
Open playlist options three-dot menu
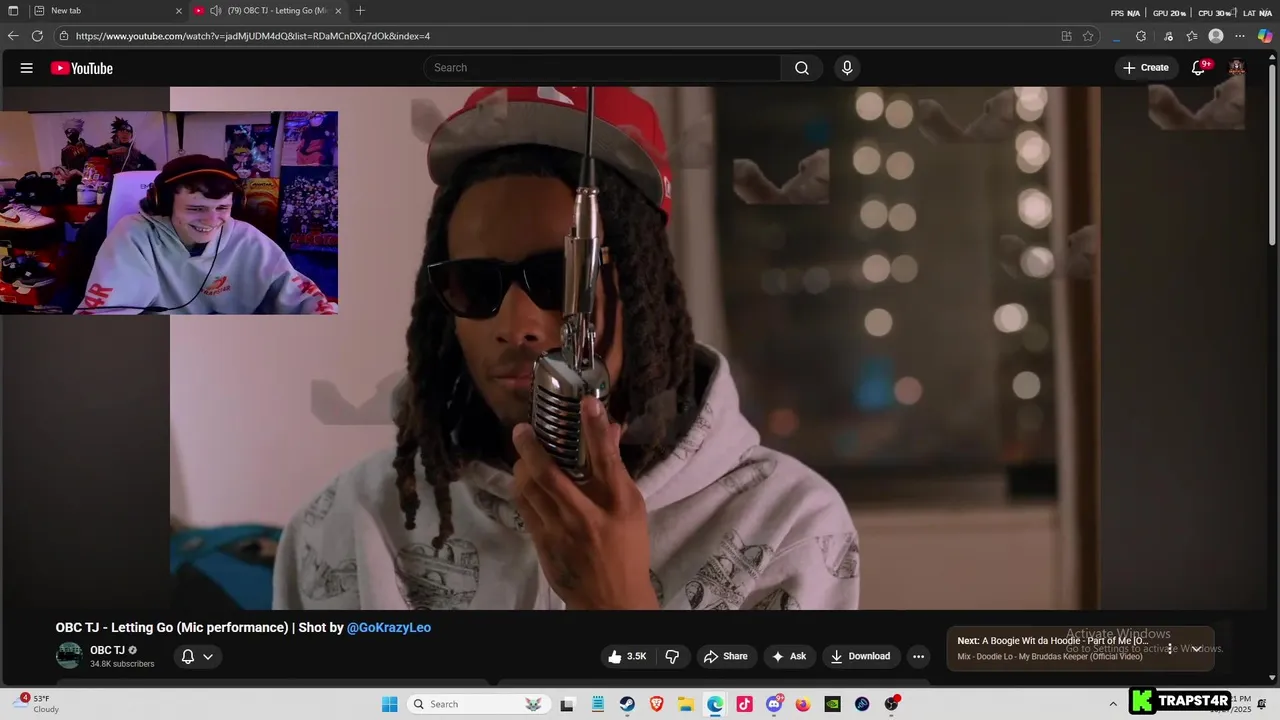(x=1170, y=649)
